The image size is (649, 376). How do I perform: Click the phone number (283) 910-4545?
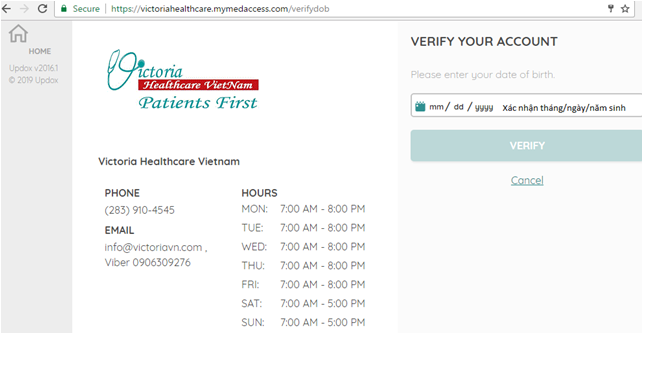point(139,210)
